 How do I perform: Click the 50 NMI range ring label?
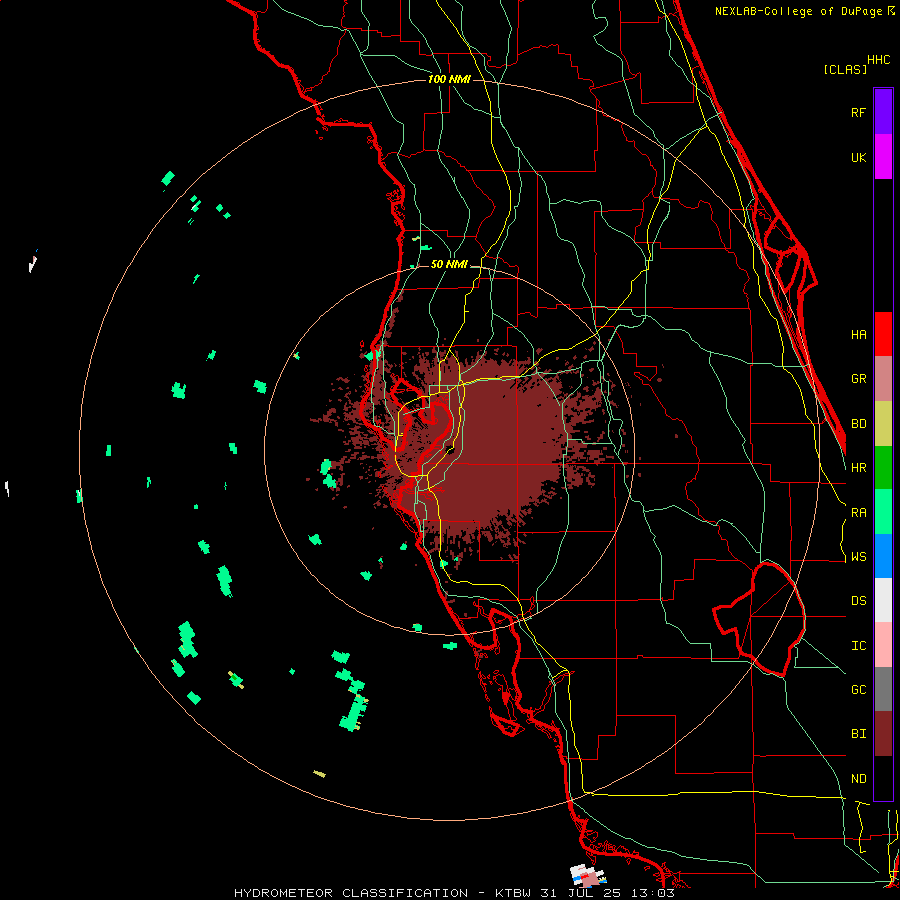coord(449,264)
